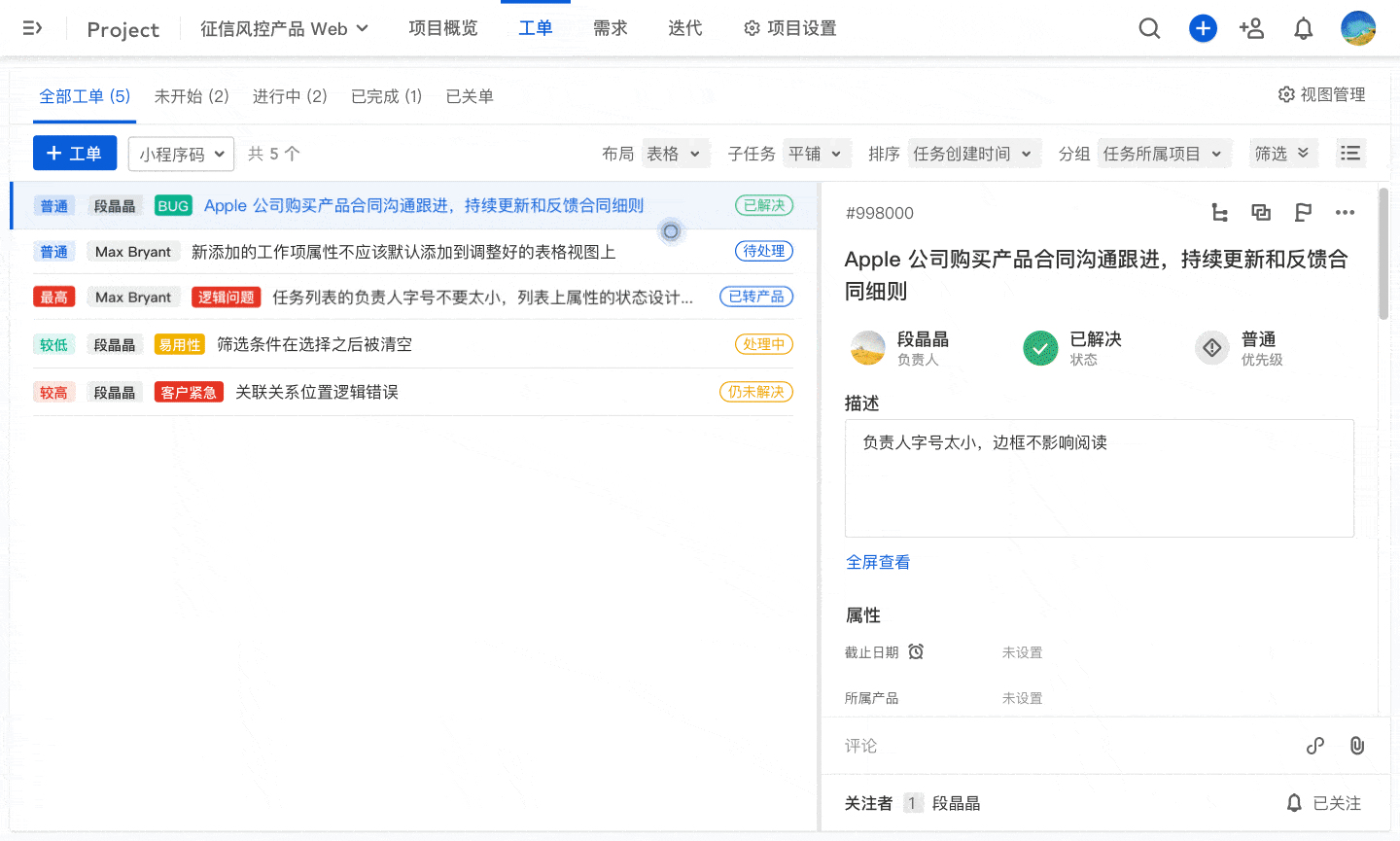Set deadline reminder alarm icon
The image size is (1400, 841).
[916, 651]
